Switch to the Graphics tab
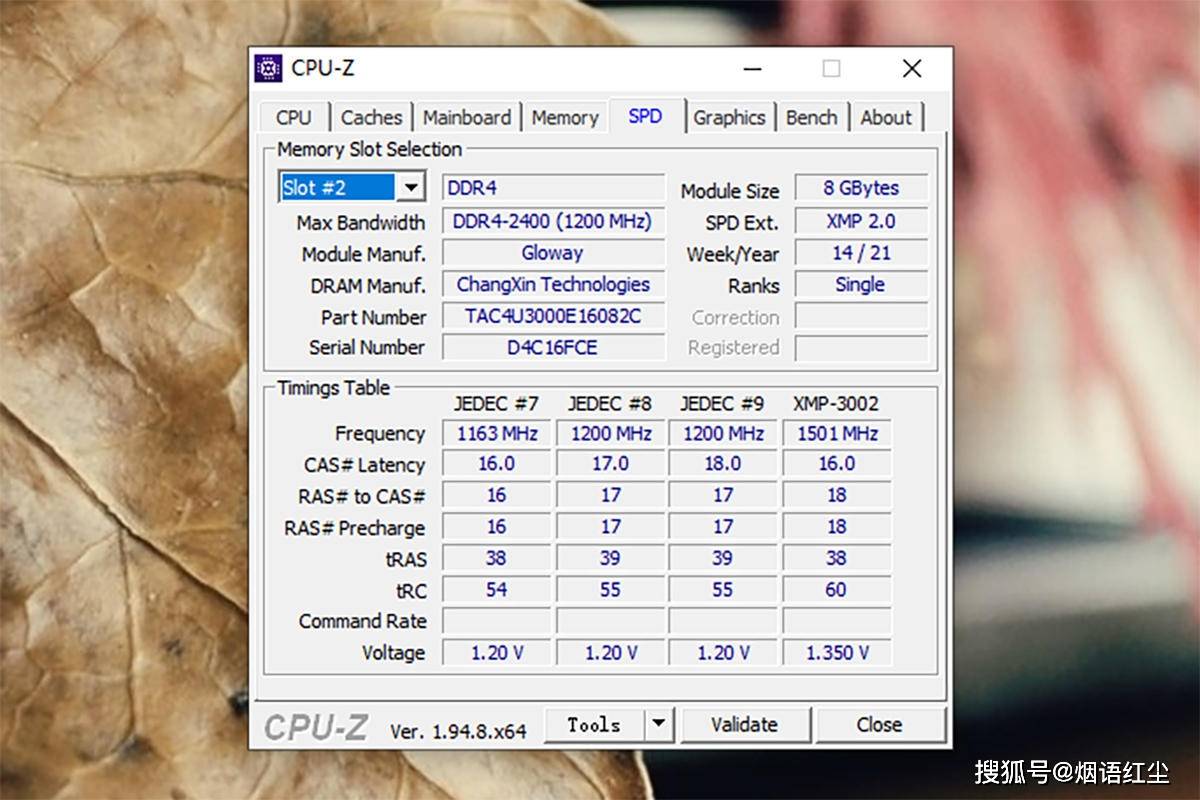 729,117
